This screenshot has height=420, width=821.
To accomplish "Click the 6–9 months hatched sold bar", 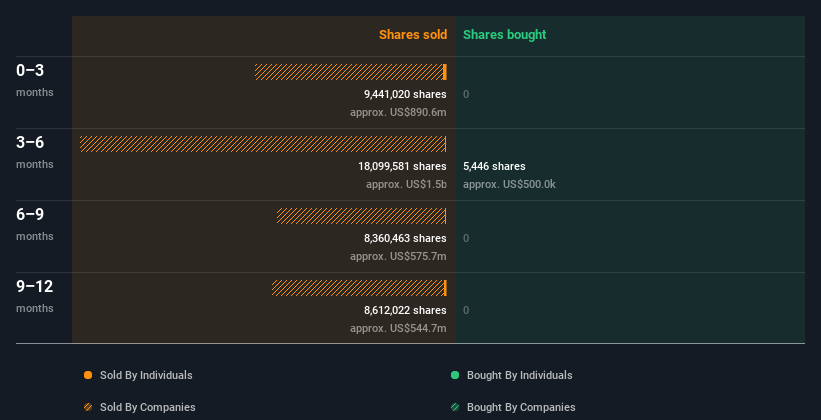I will [361, 216].
